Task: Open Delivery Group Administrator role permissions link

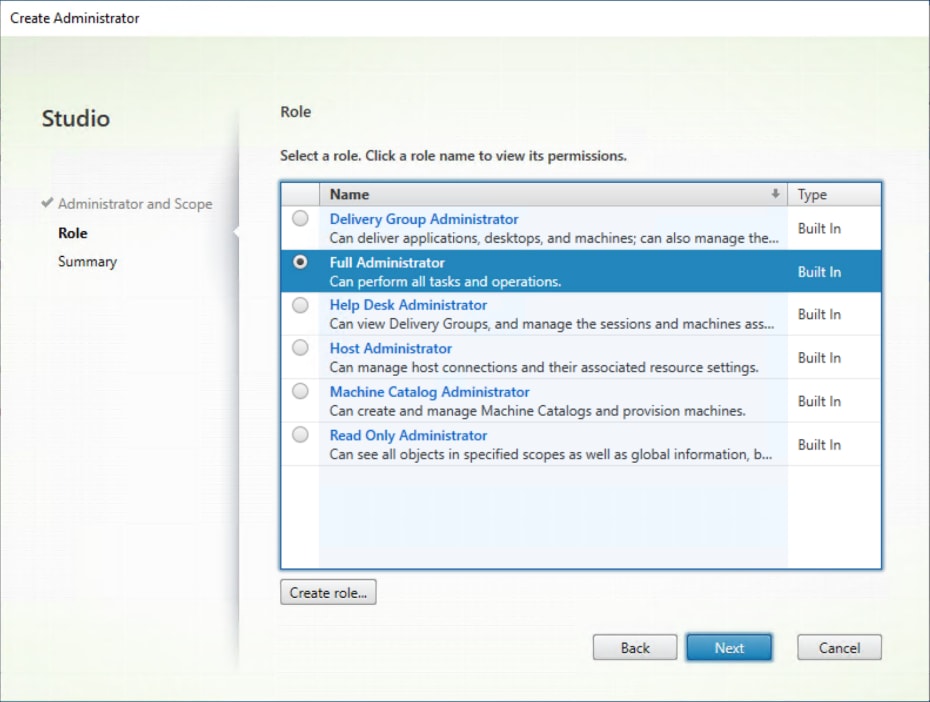Action: [423, 219]
